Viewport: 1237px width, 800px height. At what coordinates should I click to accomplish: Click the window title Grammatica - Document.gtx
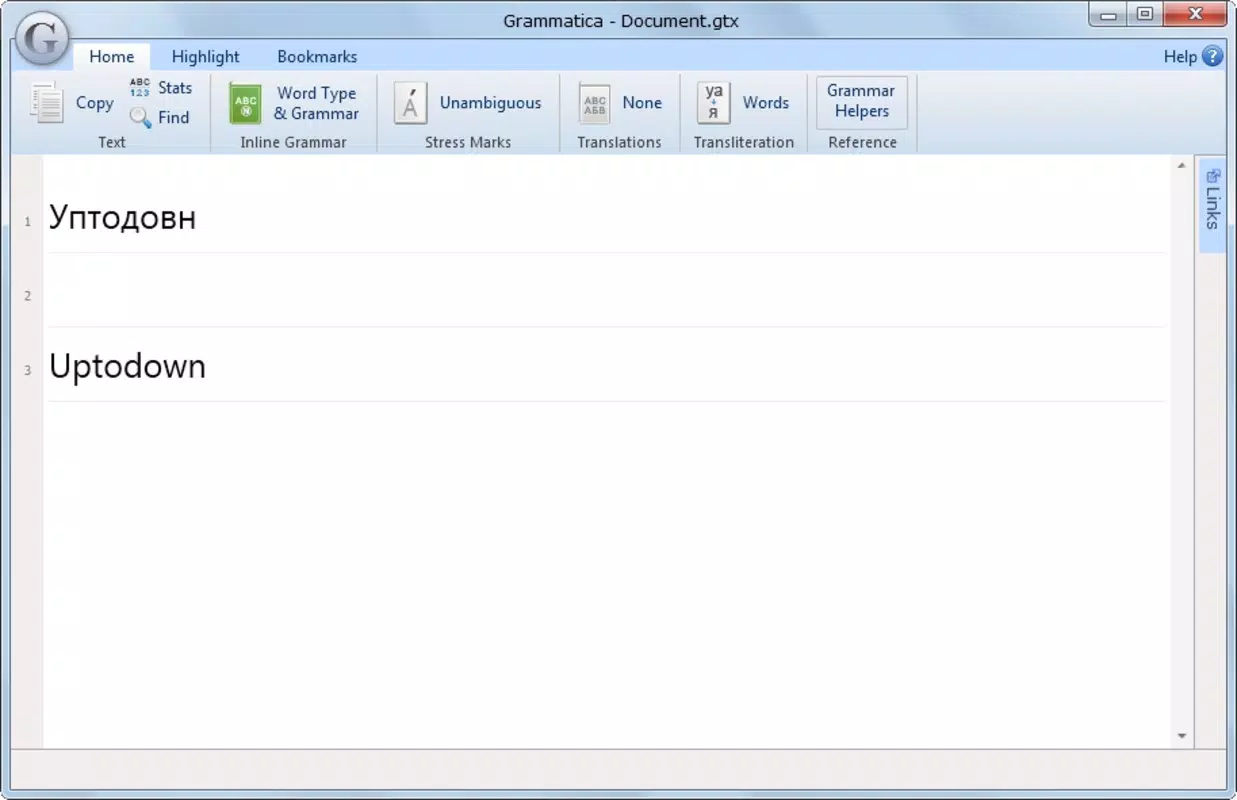pyautogui.click(x=621, y=20)
